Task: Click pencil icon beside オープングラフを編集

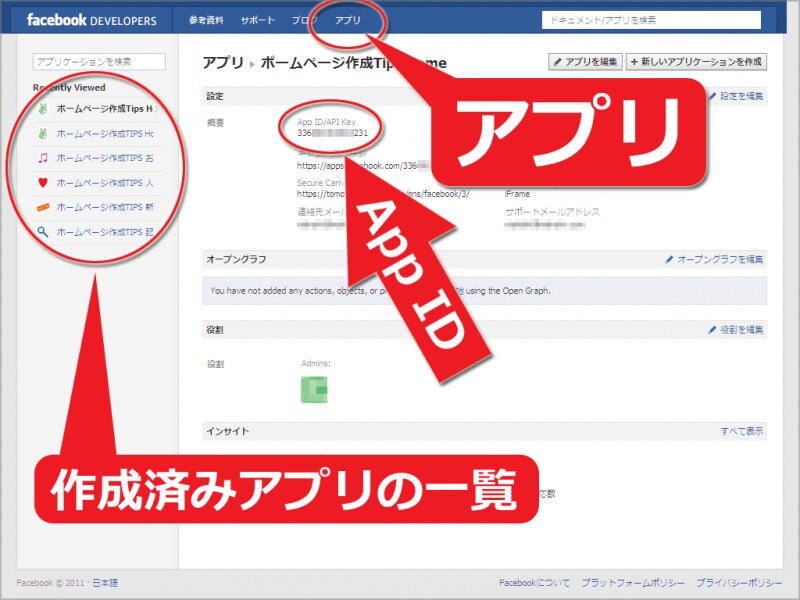Action: click(x=669, y=259)
